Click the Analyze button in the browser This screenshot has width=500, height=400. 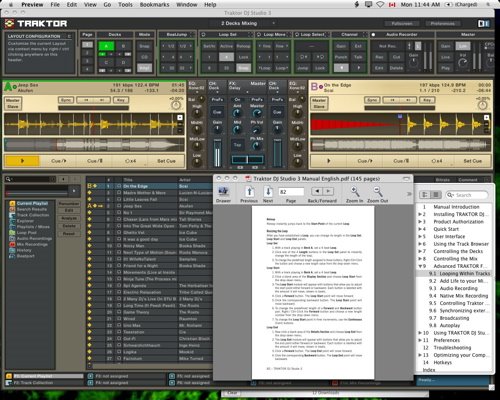click(69, 218)
